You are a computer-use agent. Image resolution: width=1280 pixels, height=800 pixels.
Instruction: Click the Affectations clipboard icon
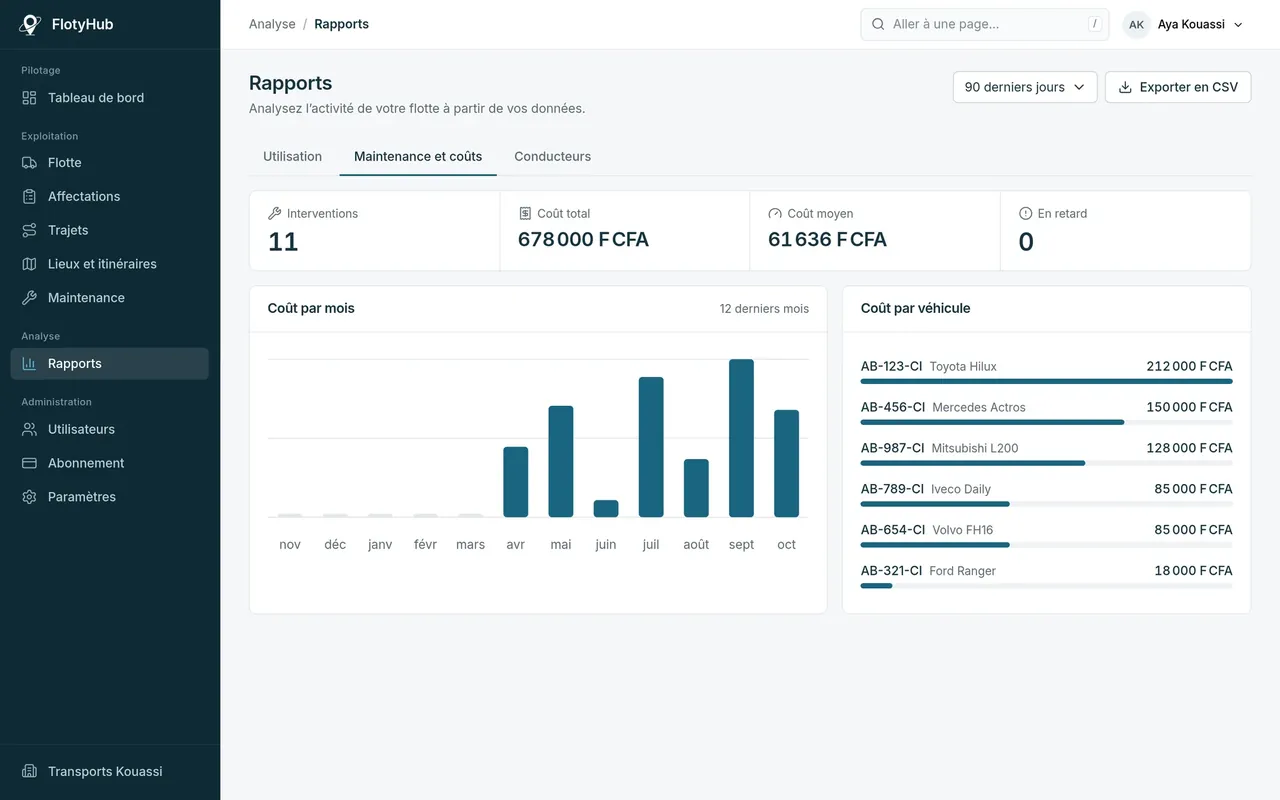29,197
